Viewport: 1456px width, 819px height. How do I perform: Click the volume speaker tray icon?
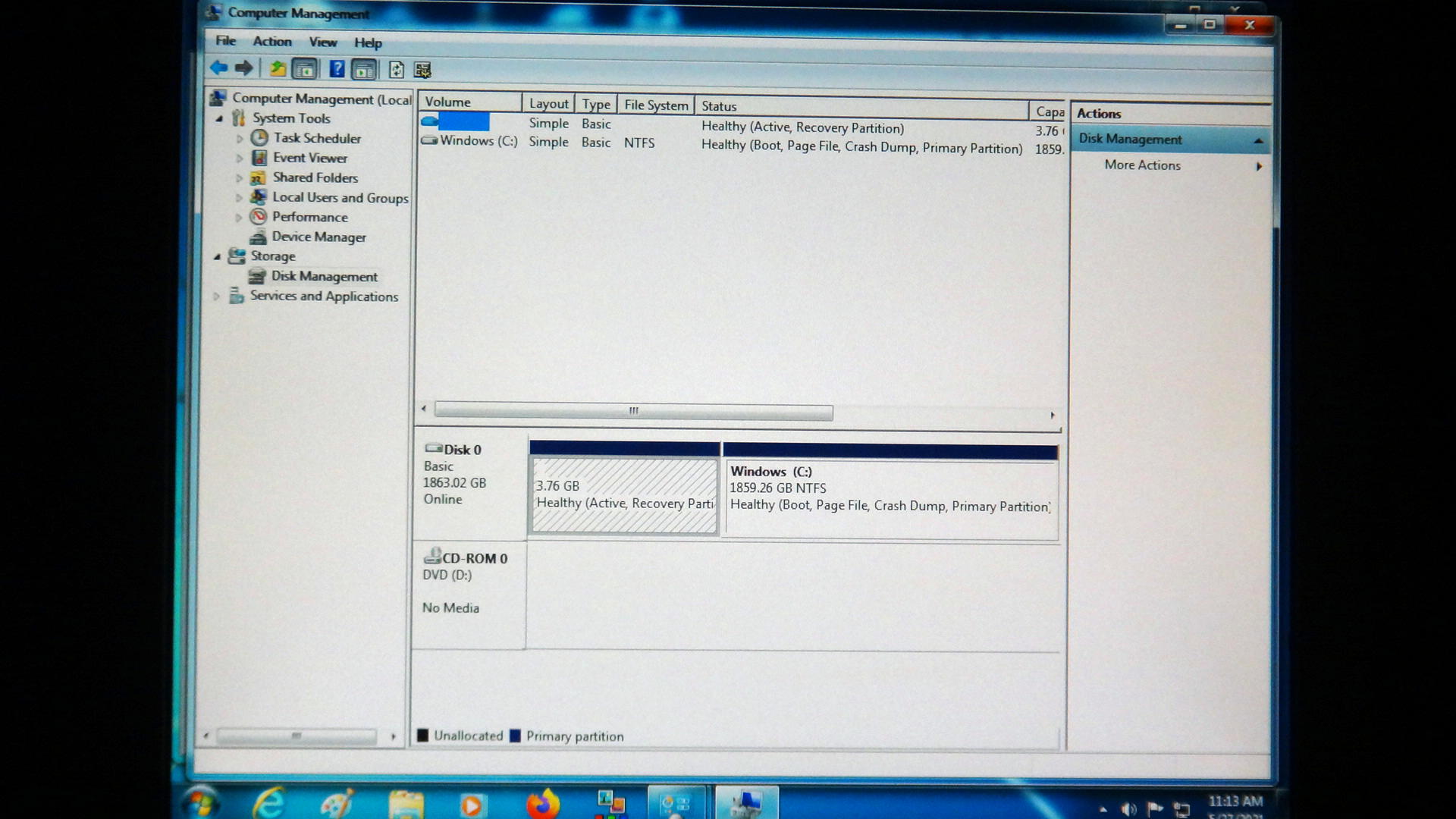tap(1128, 809)
